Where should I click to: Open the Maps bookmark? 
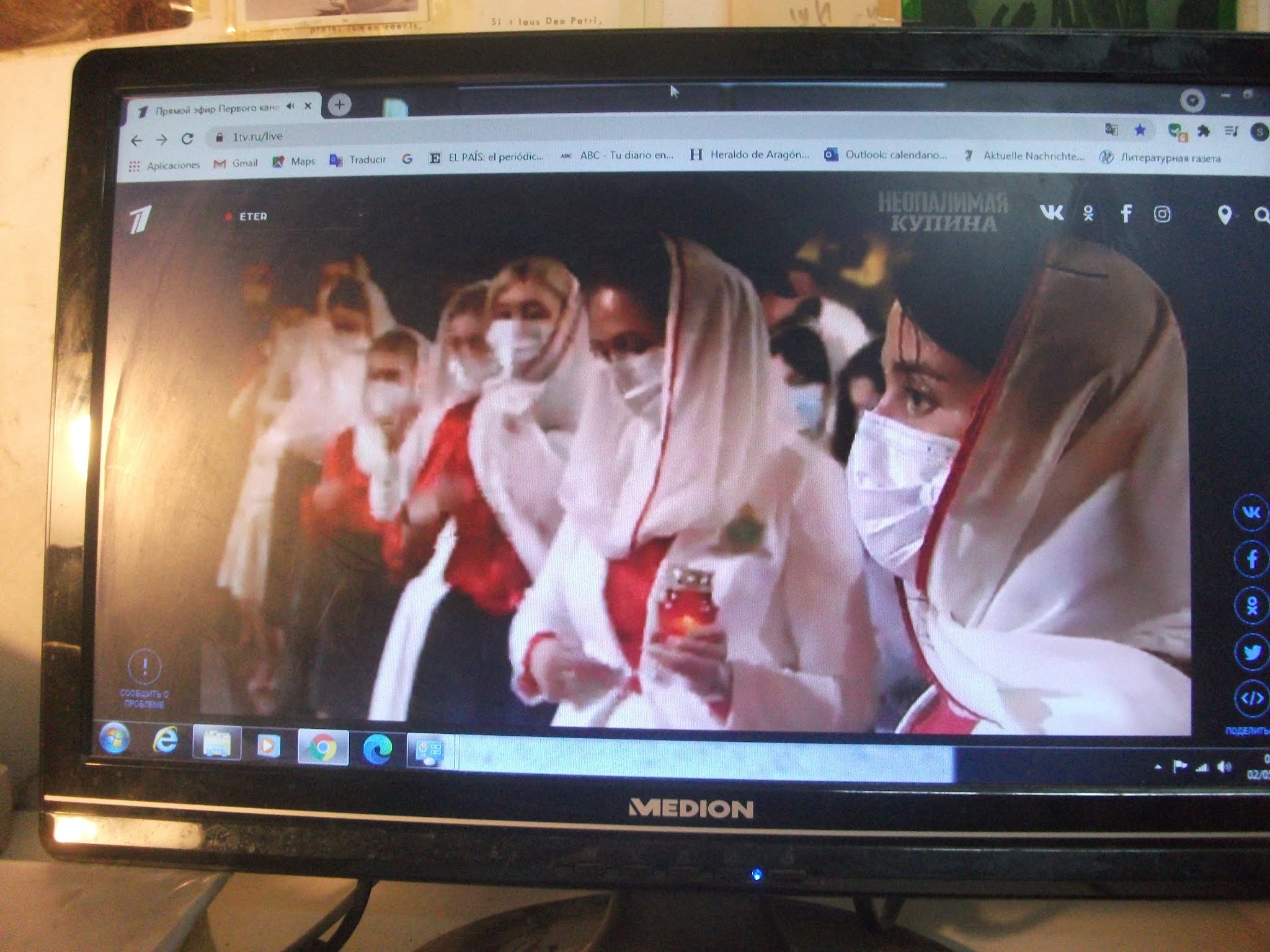click(294, 161)
